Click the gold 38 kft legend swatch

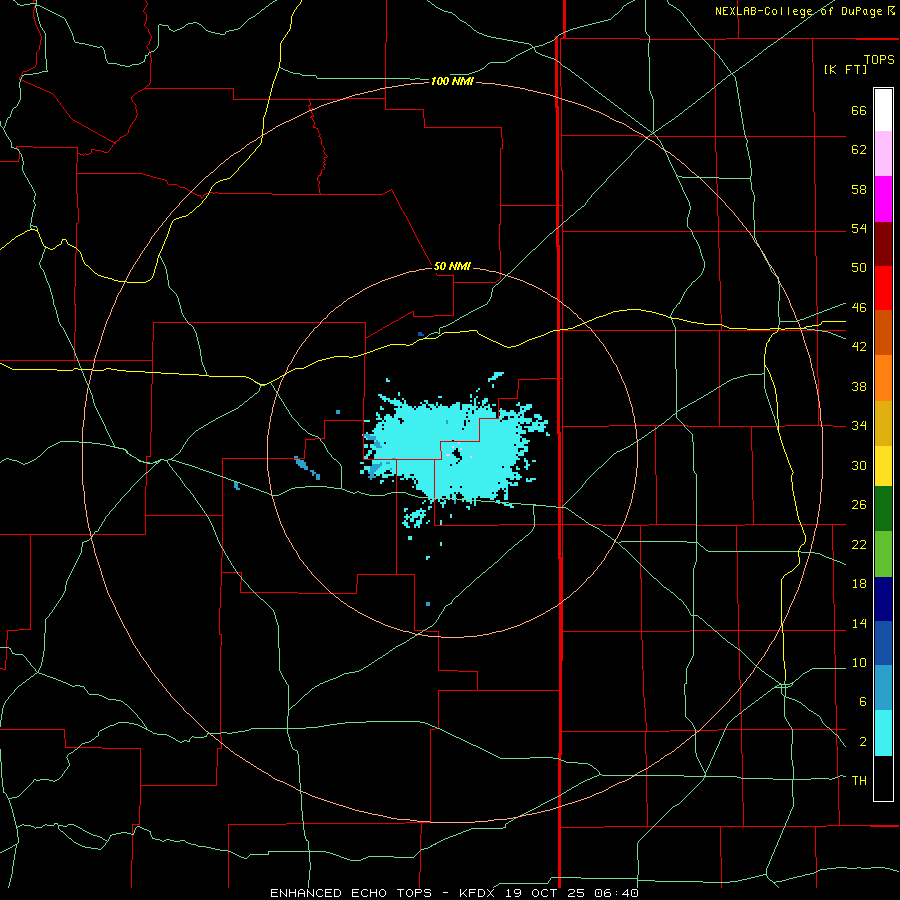(x=883, y=423)
